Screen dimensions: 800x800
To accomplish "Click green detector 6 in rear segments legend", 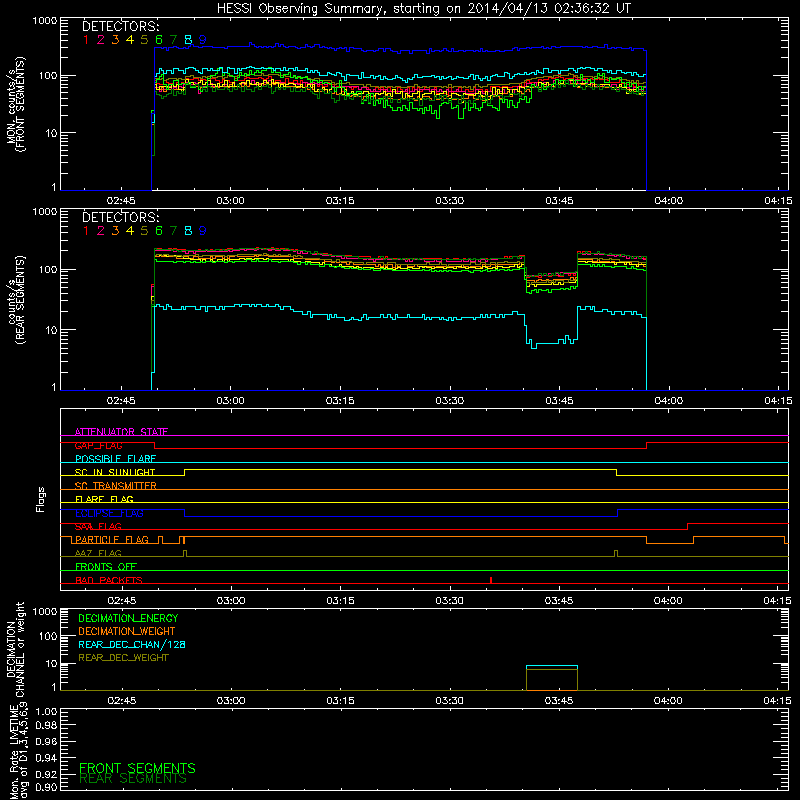I will click(159, 231).
